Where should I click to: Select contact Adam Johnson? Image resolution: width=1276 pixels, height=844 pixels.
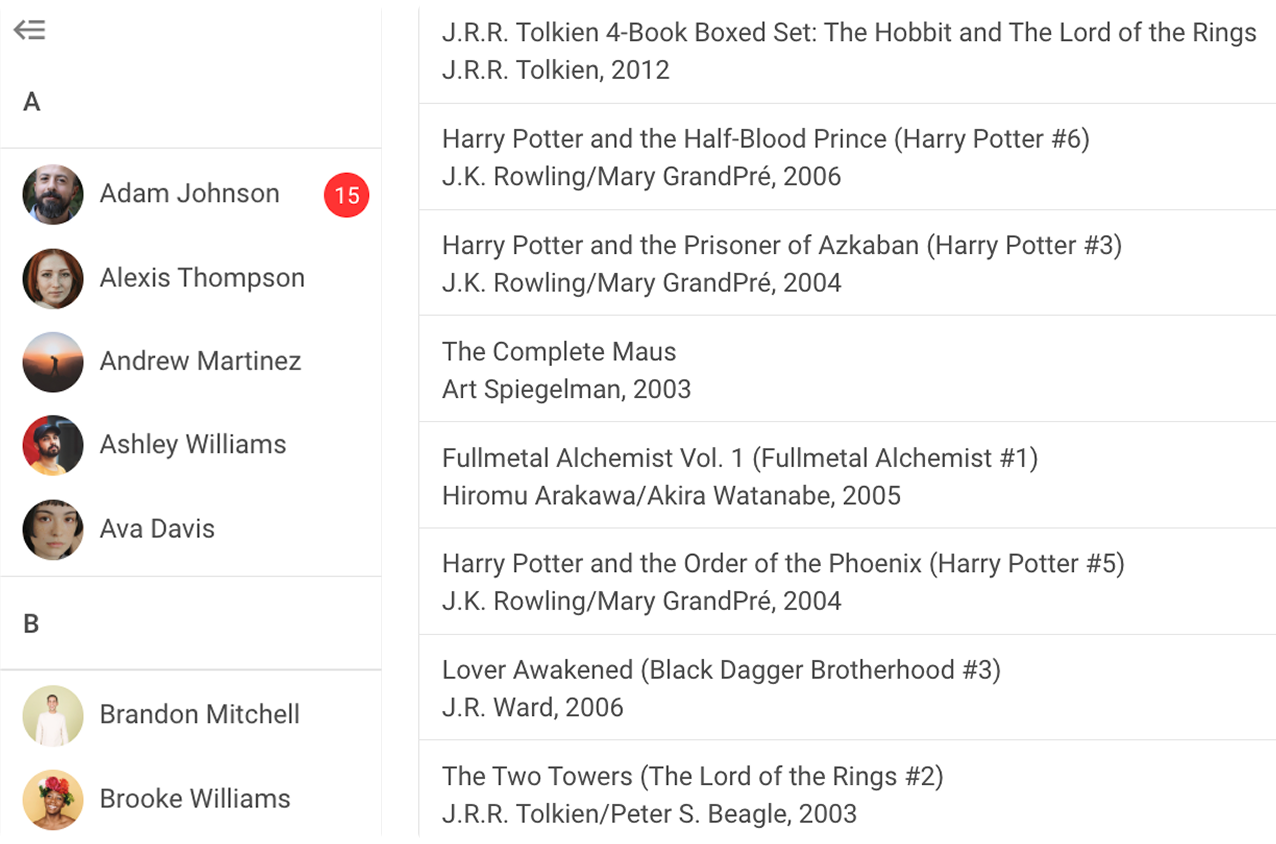(189, 194)
